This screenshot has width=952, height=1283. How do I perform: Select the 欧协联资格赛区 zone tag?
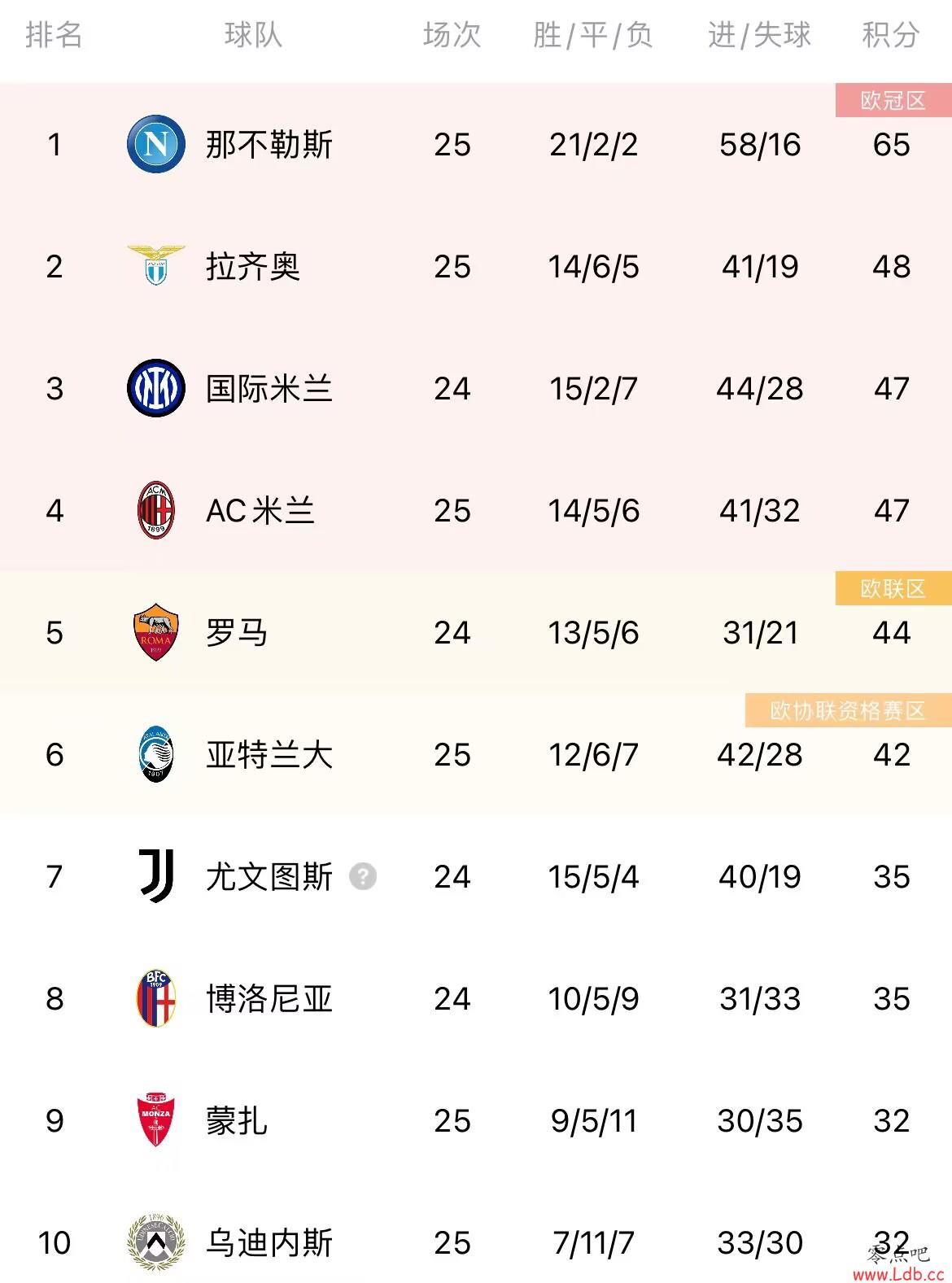point(848,710)
